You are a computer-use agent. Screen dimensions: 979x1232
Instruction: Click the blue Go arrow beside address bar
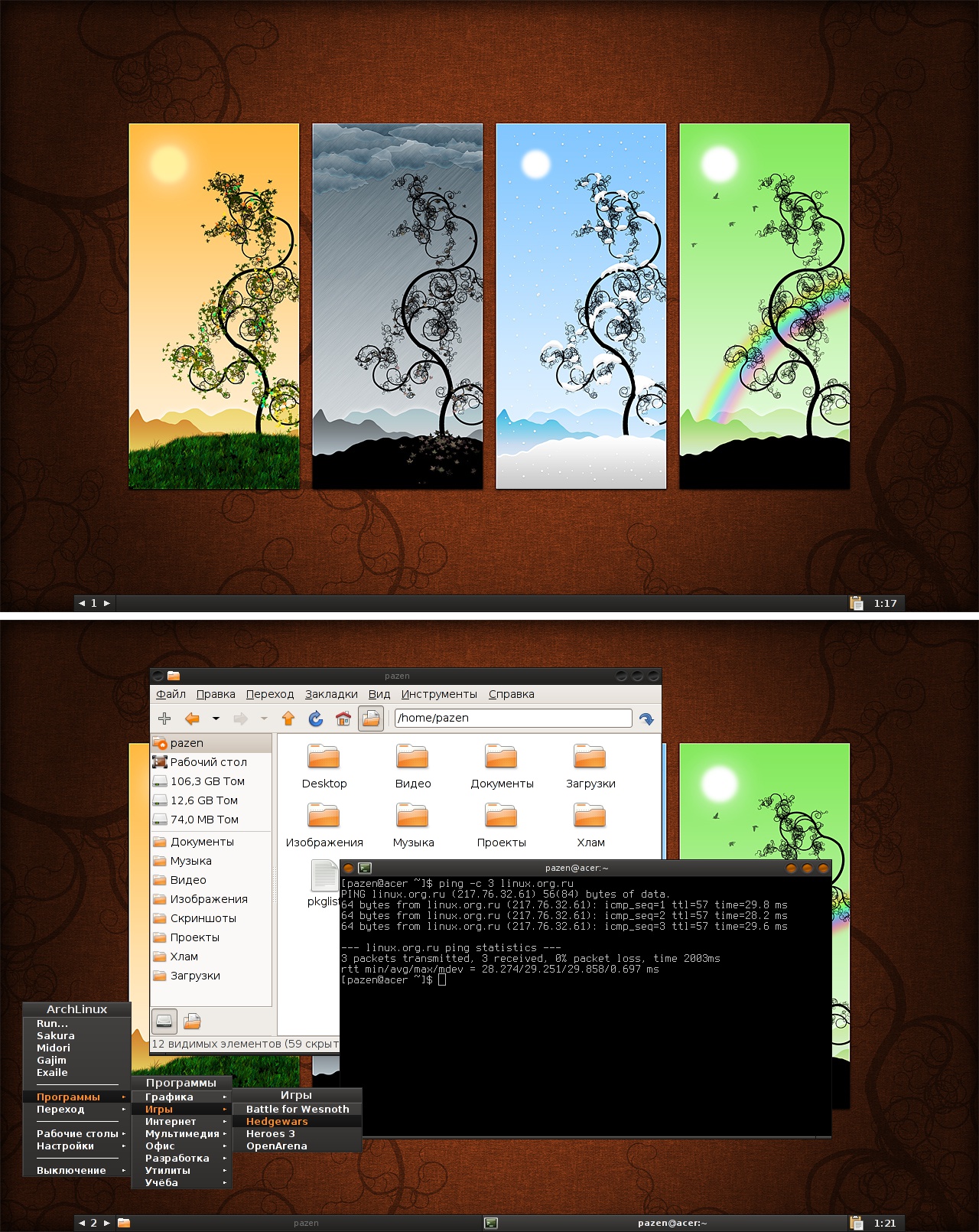(x=646, y=719)
